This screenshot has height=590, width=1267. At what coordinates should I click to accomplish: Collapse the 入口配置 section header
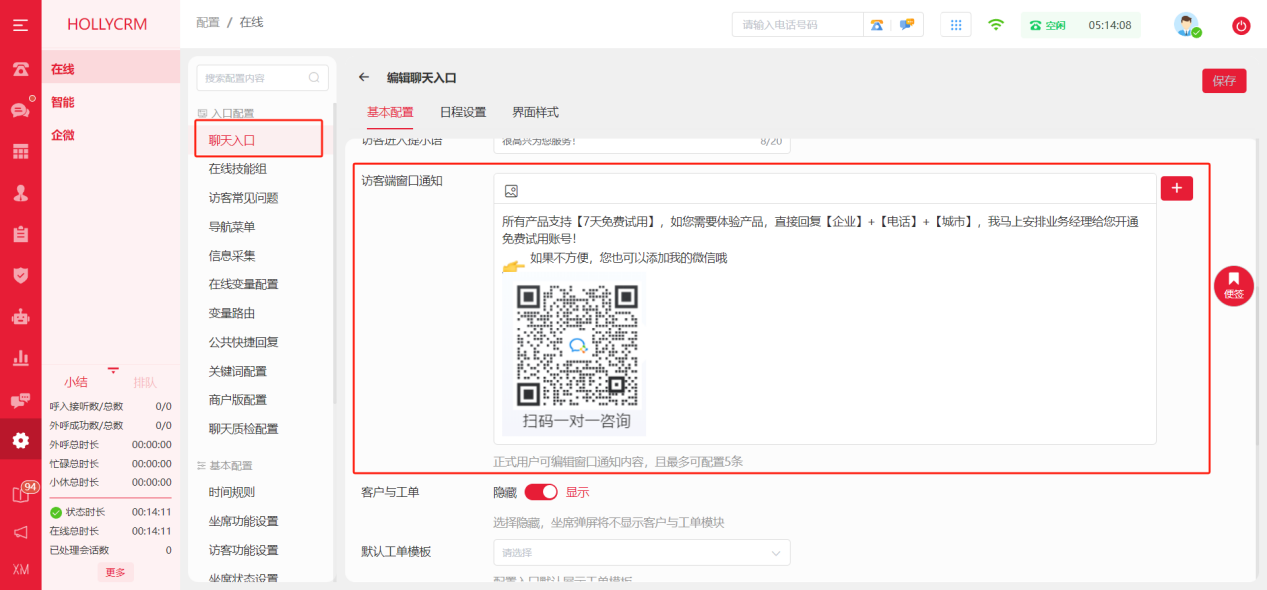click(225, 114)
